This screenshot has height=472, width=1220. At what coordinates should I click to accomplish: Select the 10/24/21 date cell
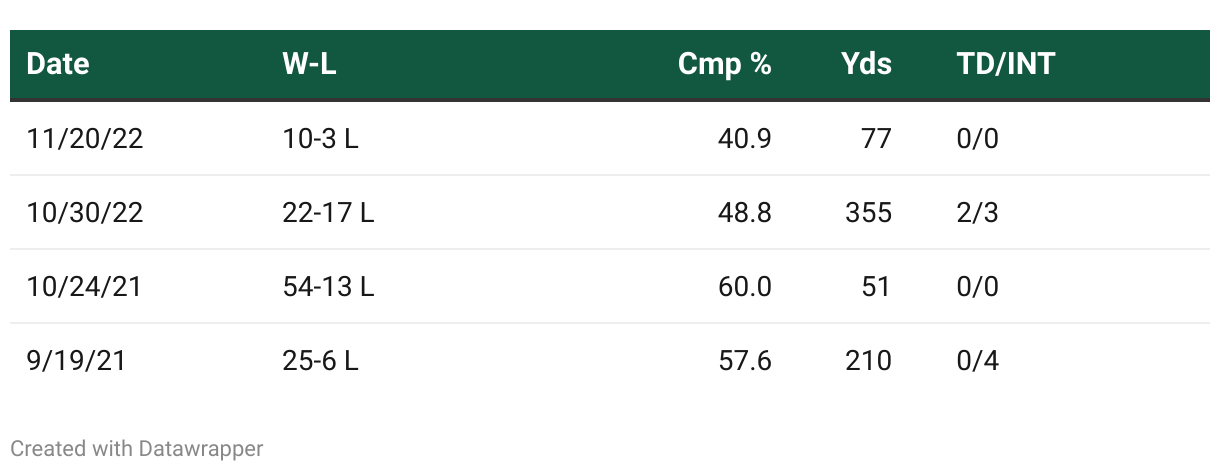point(84,287)
